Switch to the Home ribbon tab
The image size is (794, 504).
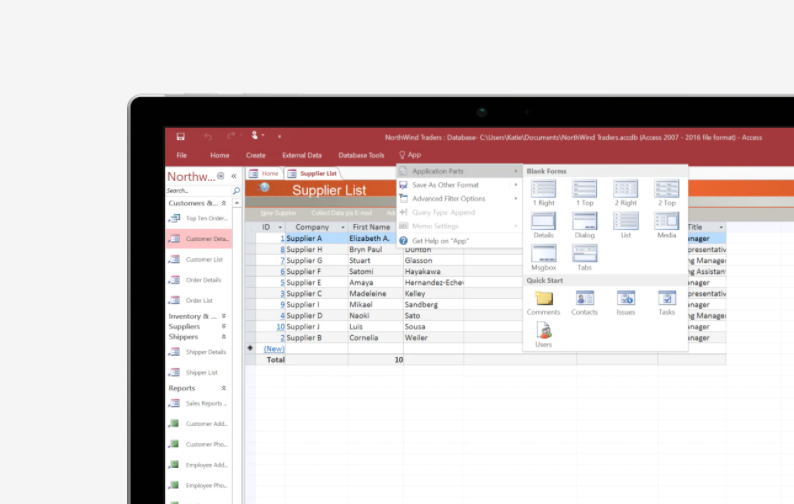tap(220, 155)
